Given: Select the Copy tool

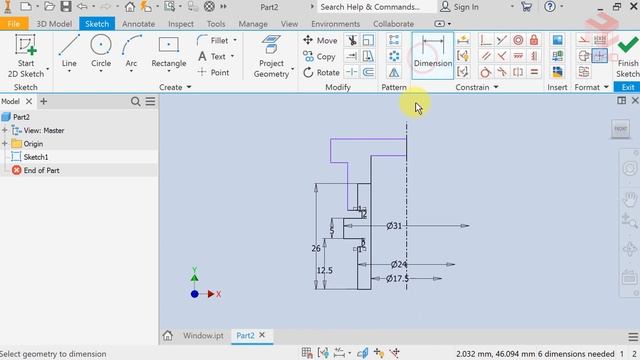Looking at the screenshot, I should click(319, 57).
